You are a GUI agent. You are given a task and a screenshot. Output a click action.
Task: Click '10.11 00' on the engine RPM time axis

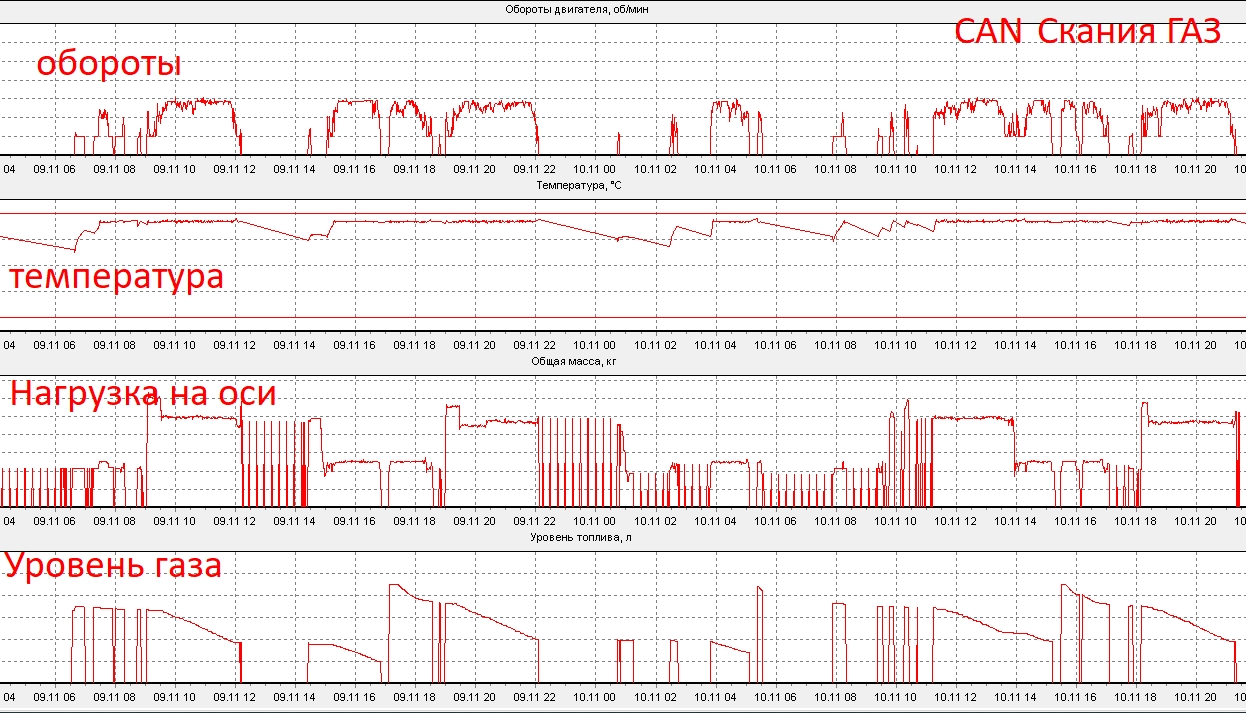point(594,169)
